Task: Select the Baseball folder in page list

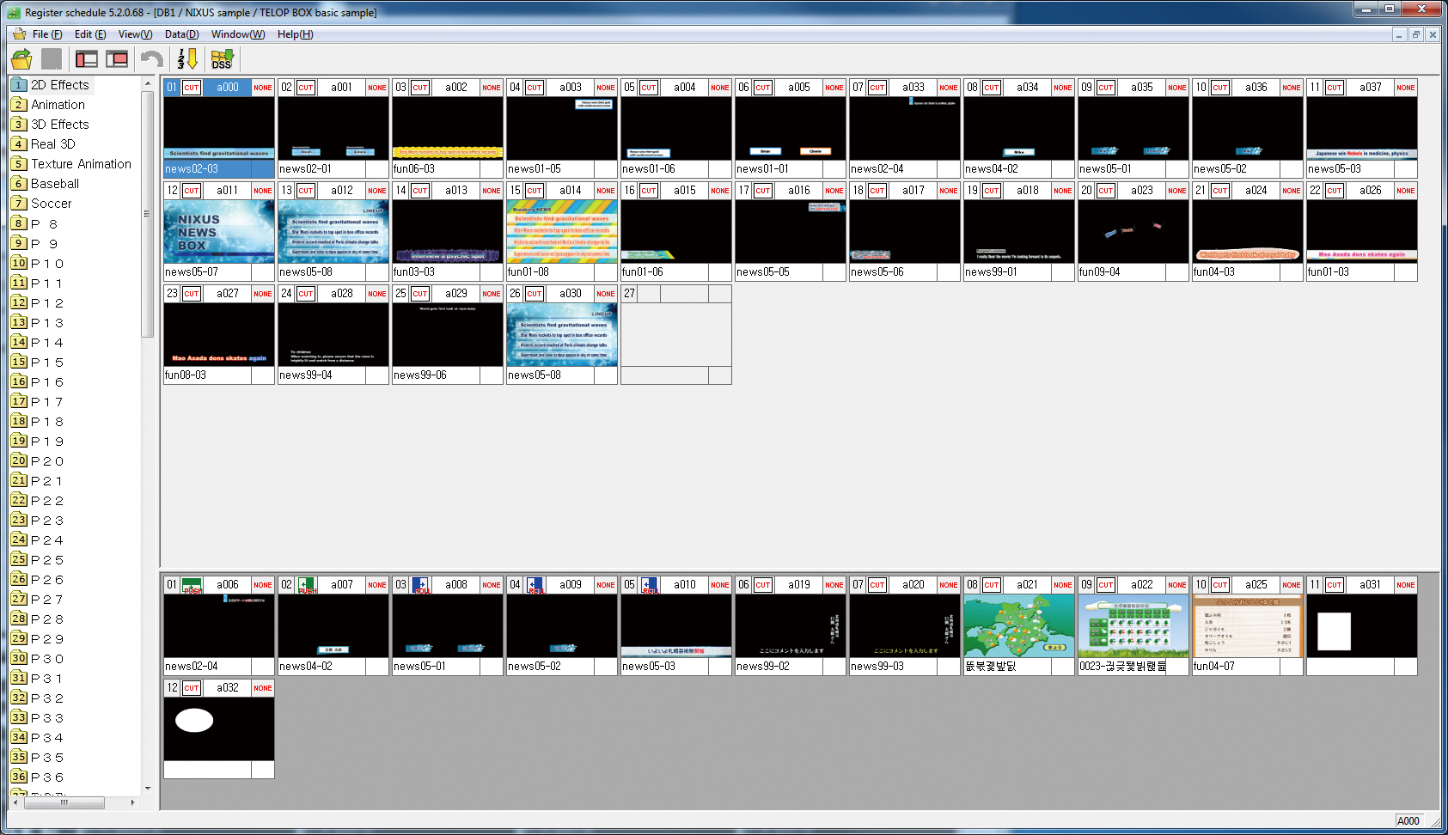Action: 55,184
